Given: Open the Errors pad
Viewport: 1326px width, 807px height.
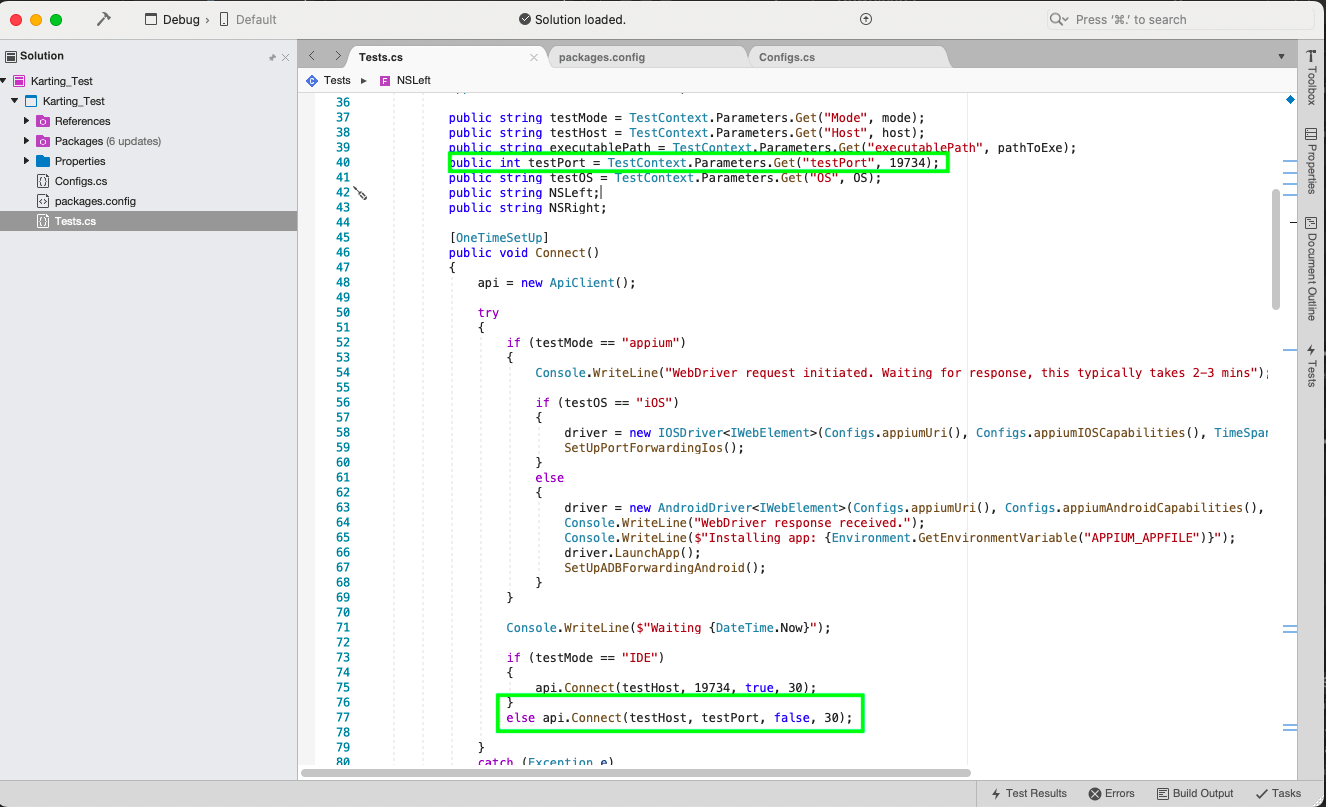Looking at the screenshot, I should coord(1112,793).
